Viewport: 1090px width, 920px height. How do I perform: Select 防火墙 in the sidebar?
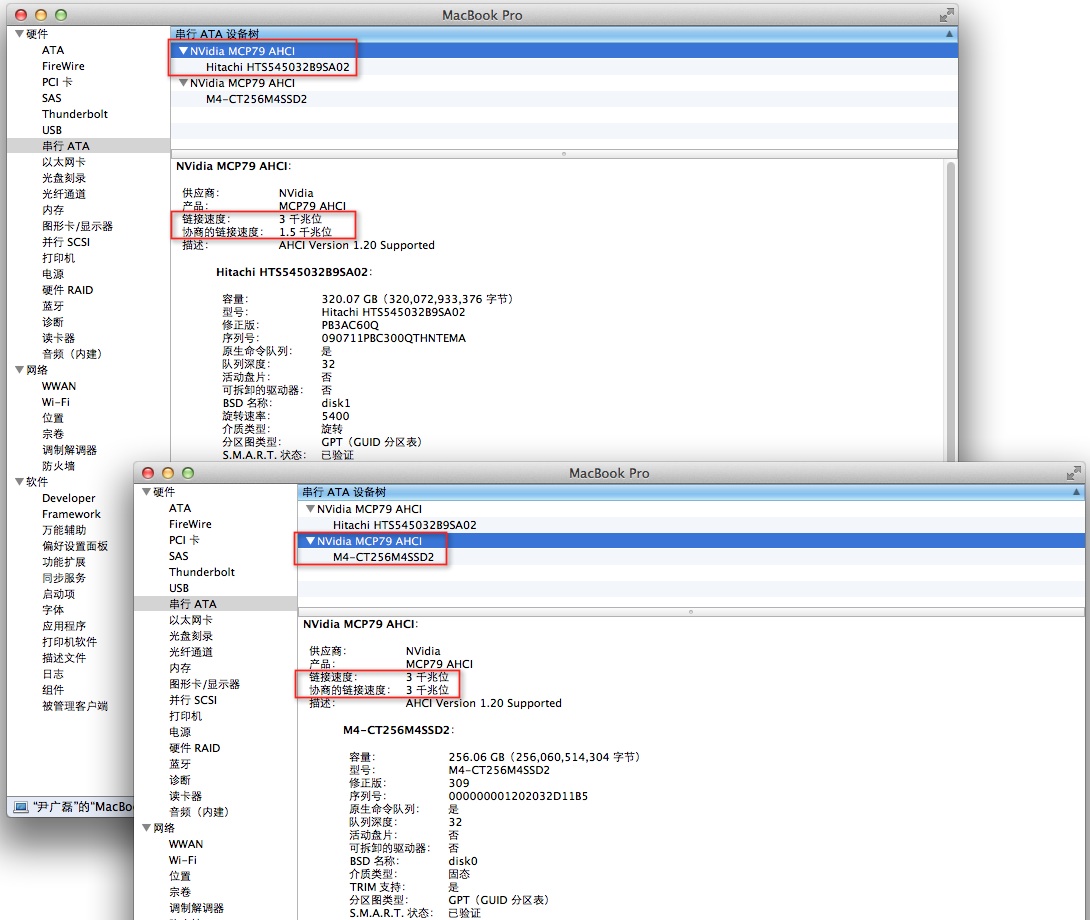(x=58, y=466)
